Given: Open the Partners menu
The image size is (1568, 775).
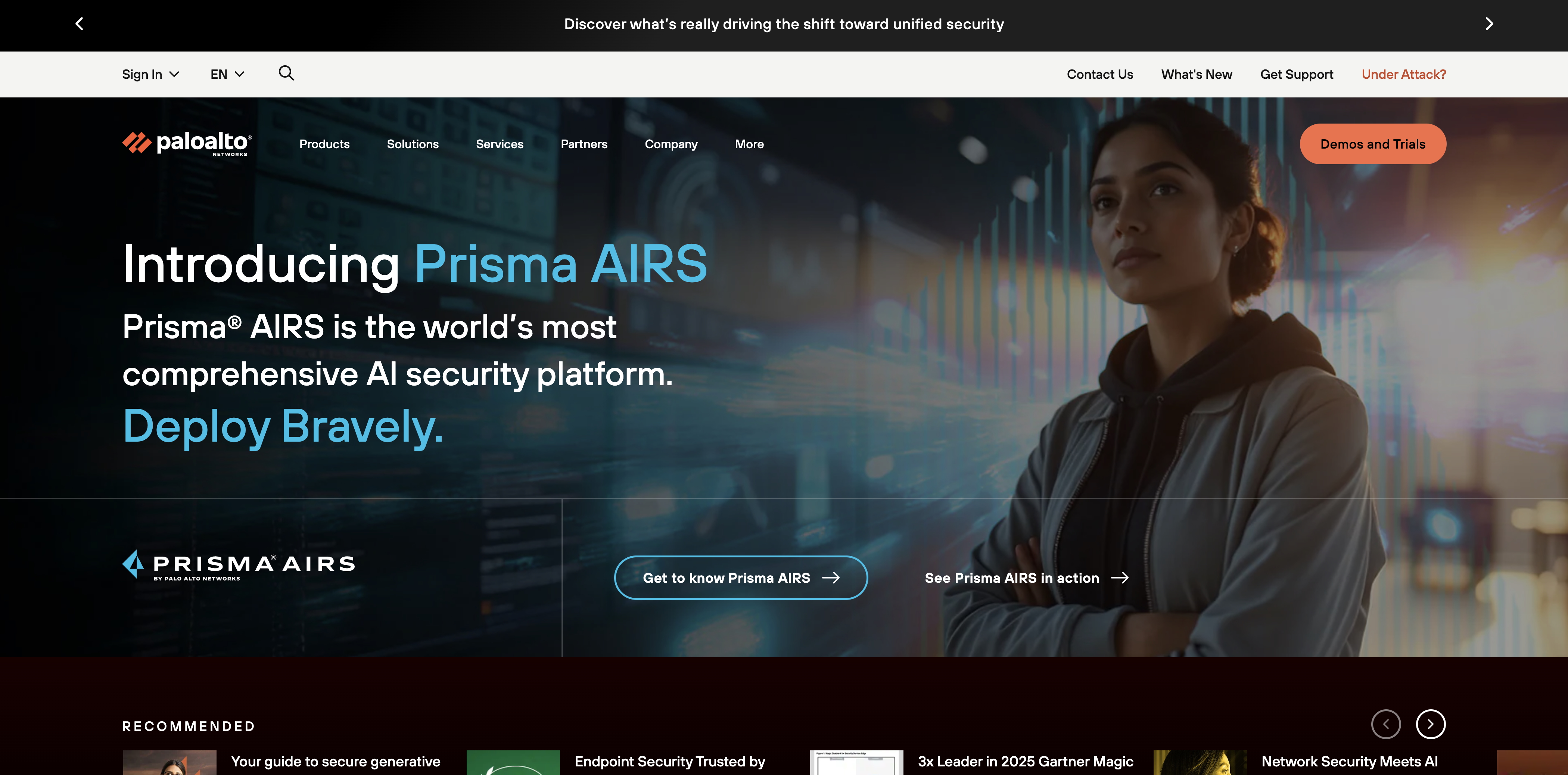Looking at the screenshot, I should tap(584, 144).
